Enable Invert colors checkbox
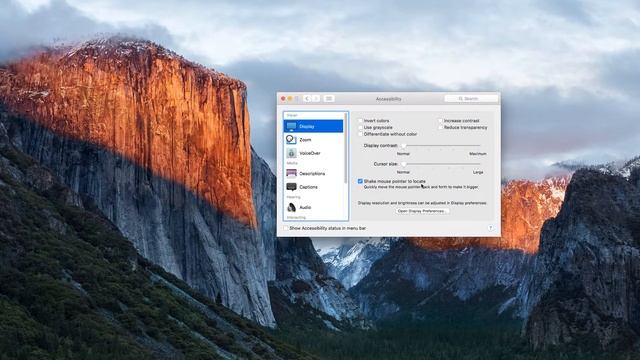The width and height of the screenshot is (640, 360). click(360, 121)
